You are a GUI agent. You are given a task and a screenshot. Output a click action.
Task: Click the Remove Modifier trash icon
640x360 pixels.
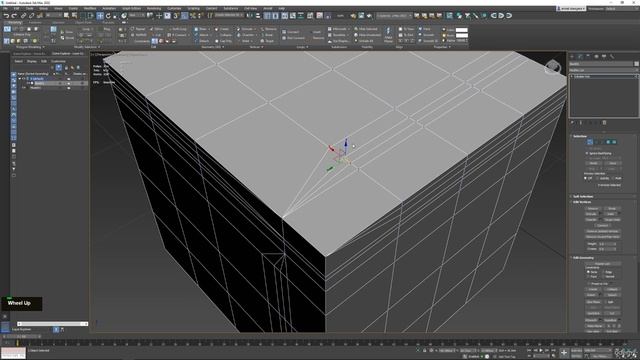pos(604,122)
